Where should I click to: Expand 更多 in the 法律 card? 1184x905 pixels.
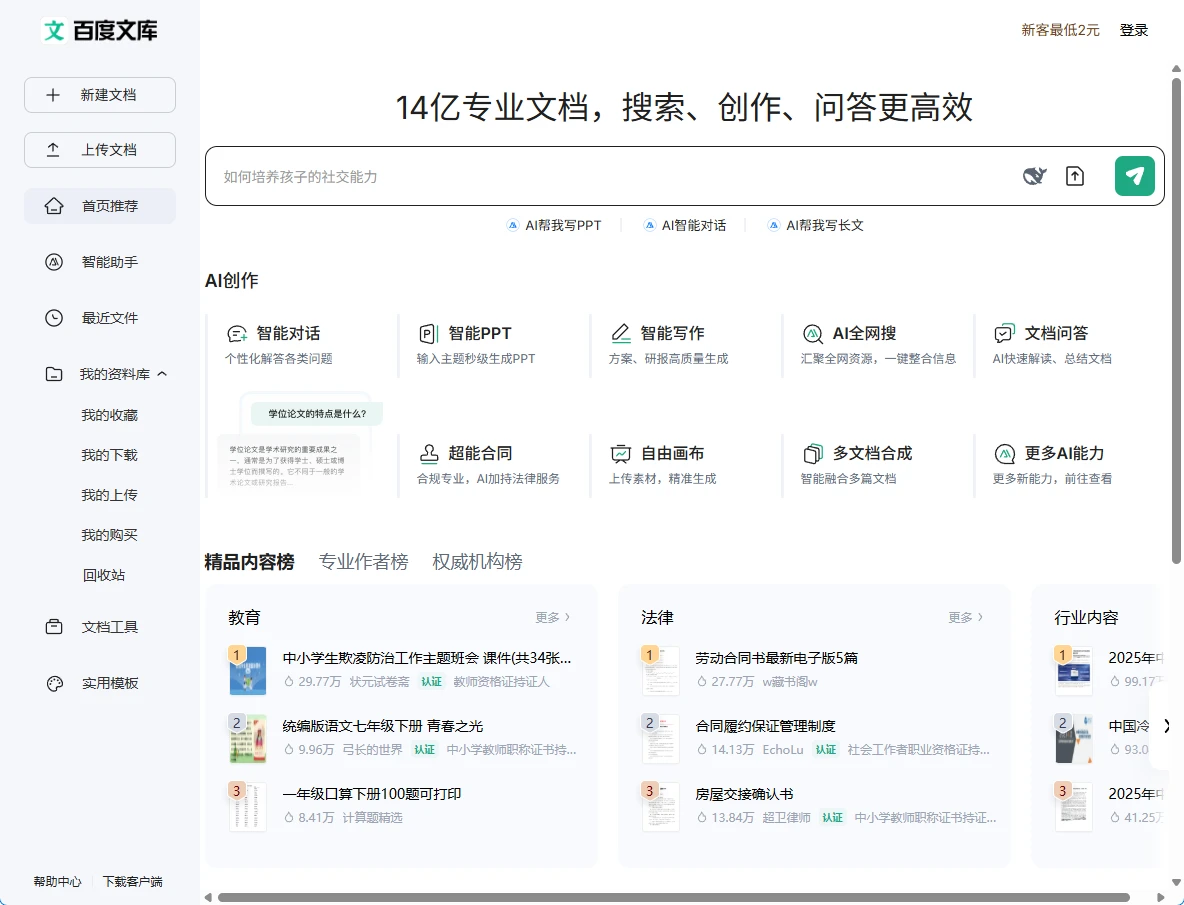(966, 618)
